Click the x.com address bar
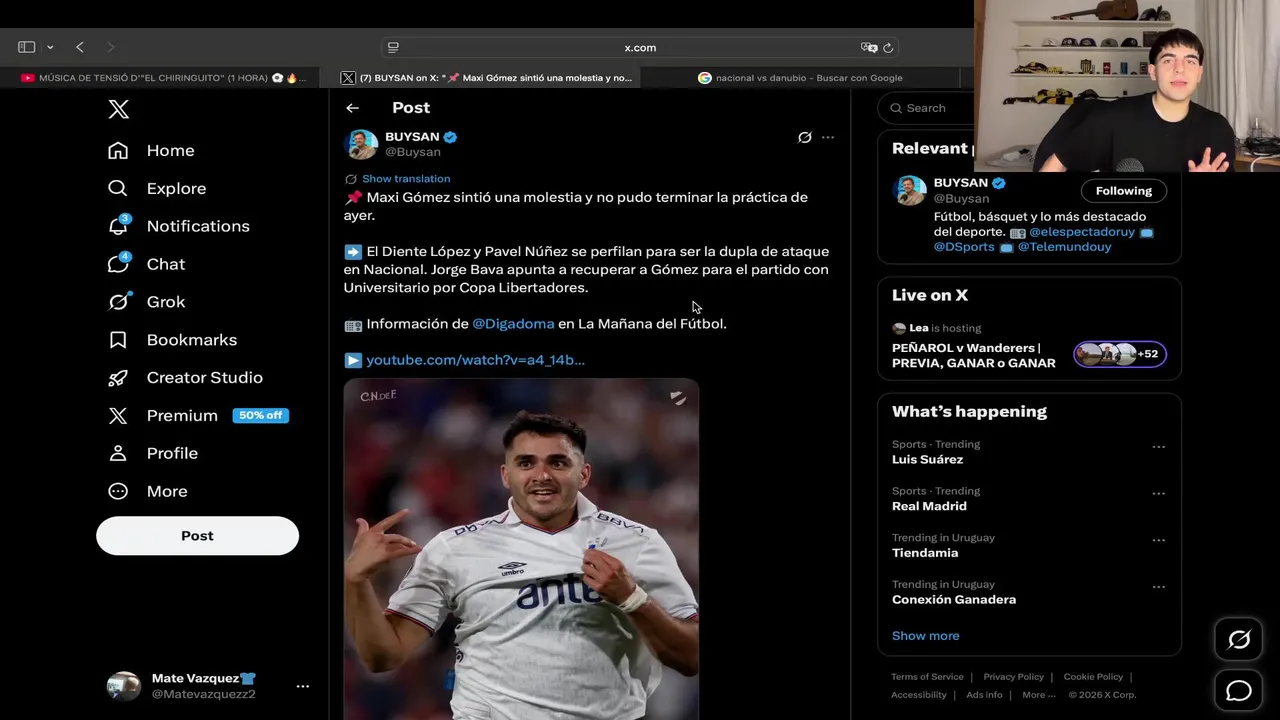Screen dimensions: 1280x720 point(640,47)
